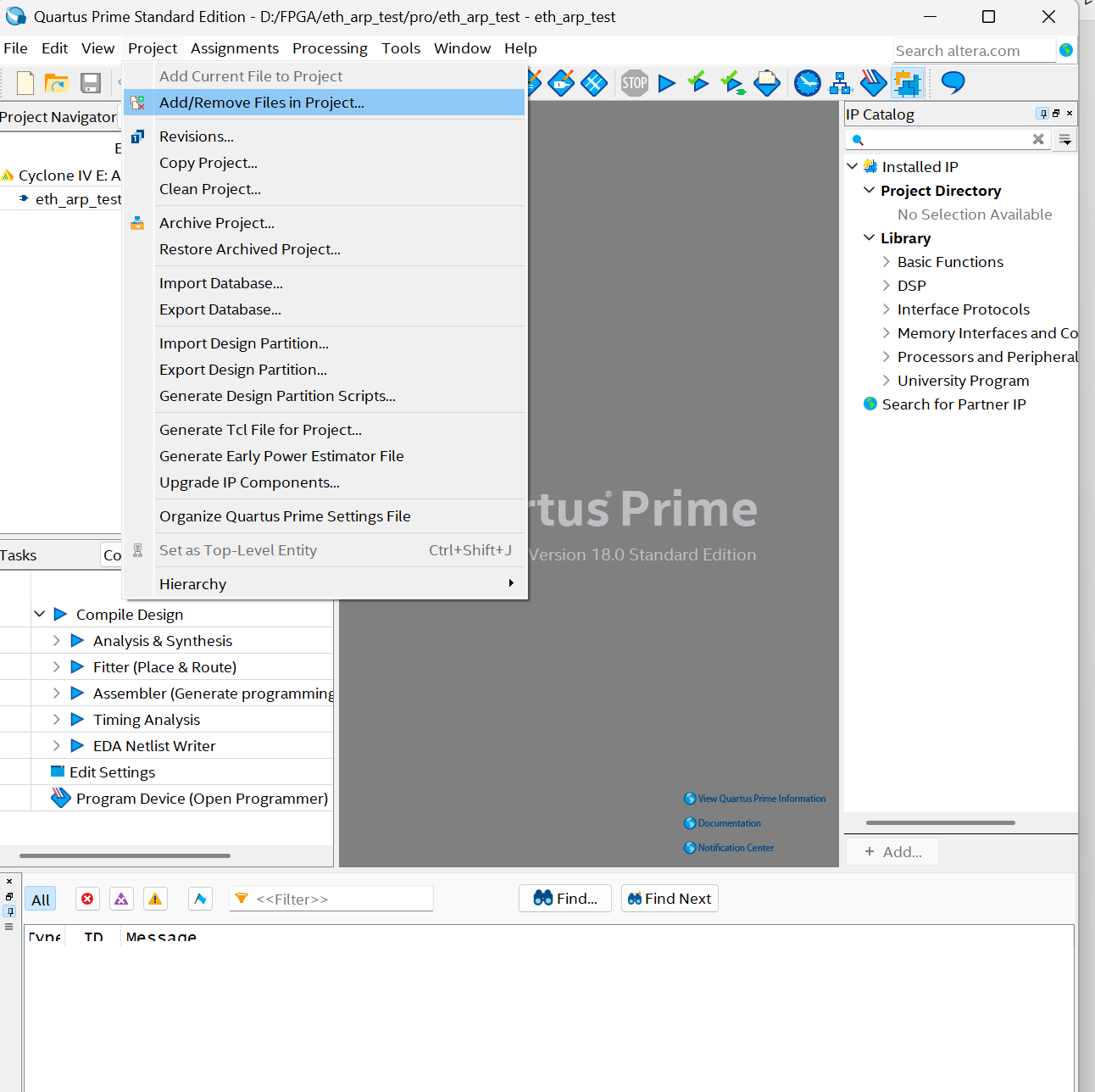The width and height of the screenshot is (1095, 1092).
Task: Click the Open Project folder icon
Action: click(x=57, y=83)
